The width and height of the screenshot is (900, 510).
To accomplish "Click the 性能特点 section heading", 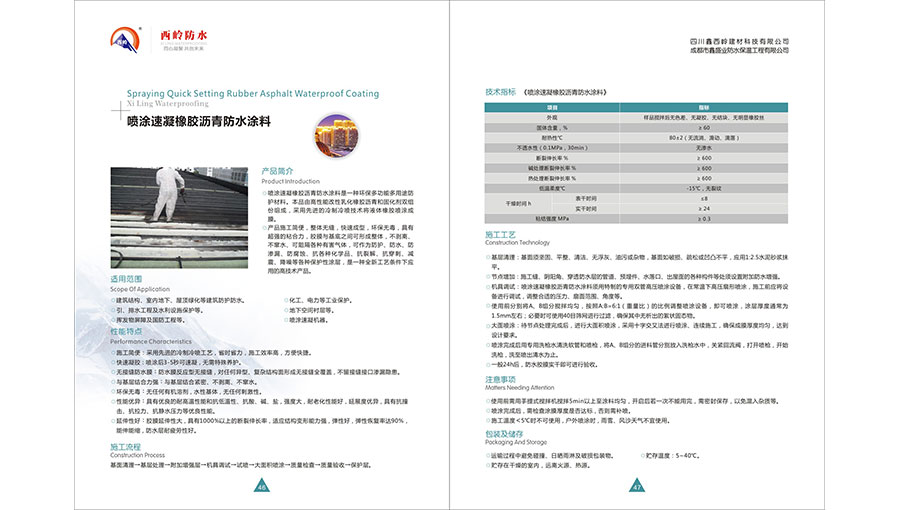I will [126, 332].
